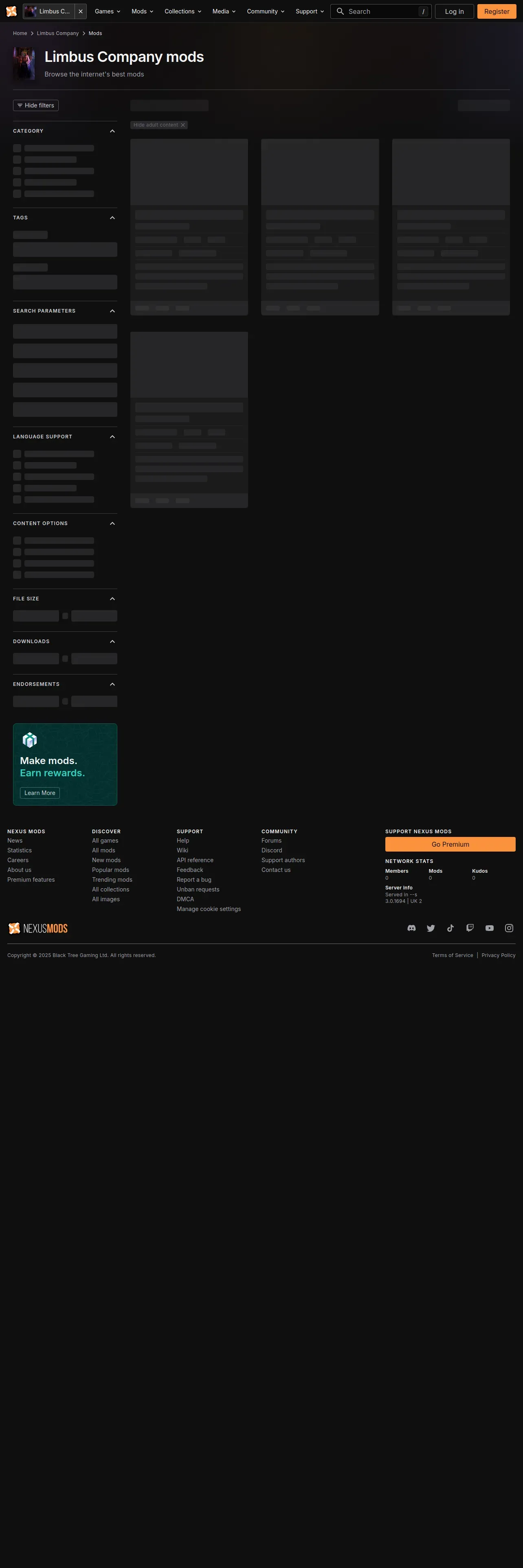
Task: Open the About us footer link
Action: (19, 870)
